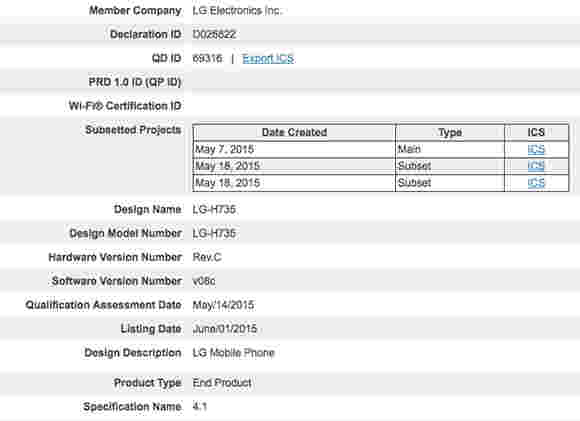Click LG Electronics Inc. company name
This screenshot has width=580, height=421.
click(x=237, y=11)
